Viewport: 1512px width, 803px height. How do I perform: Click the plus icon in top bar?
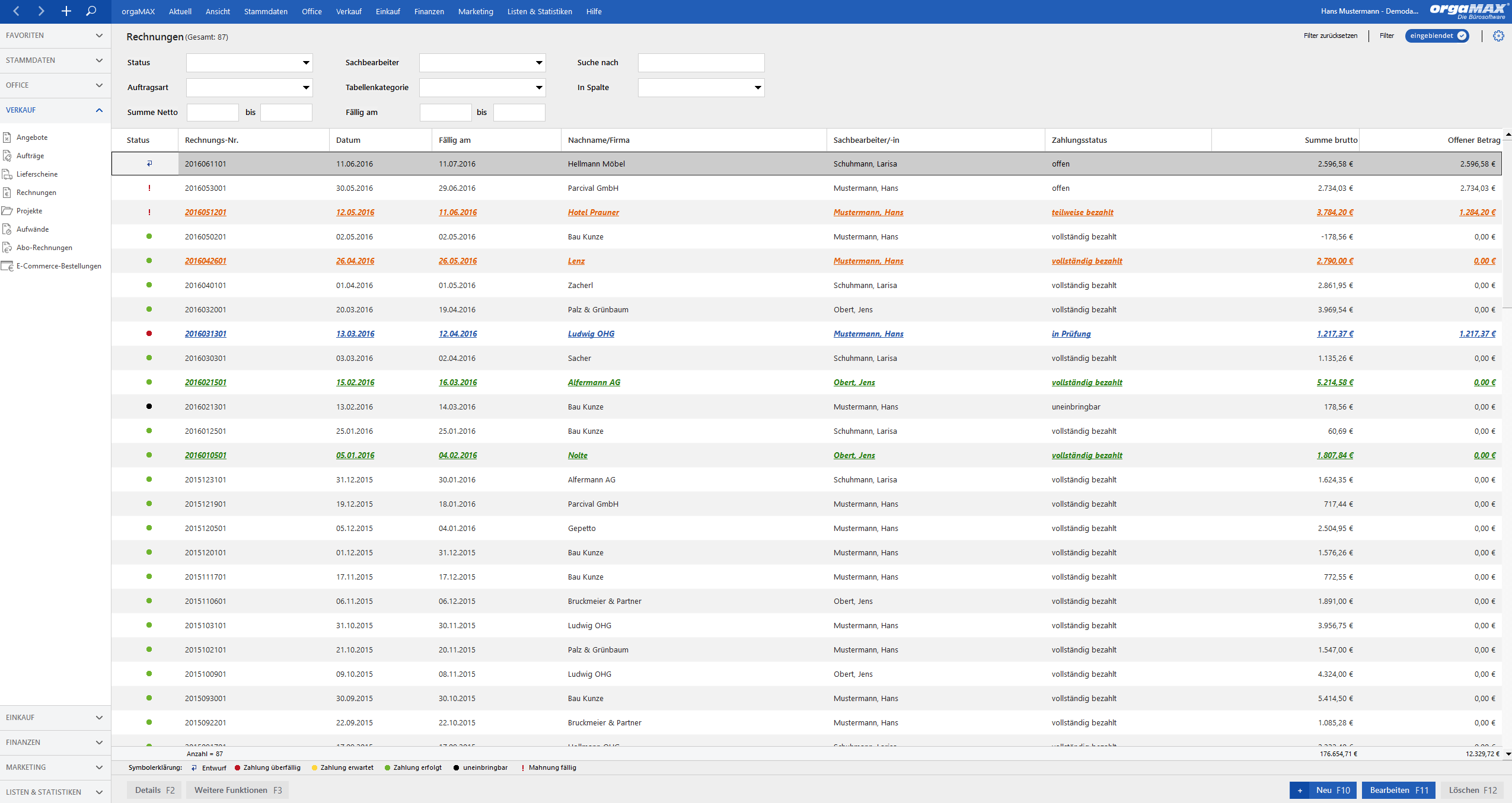[x=66, y=11]
